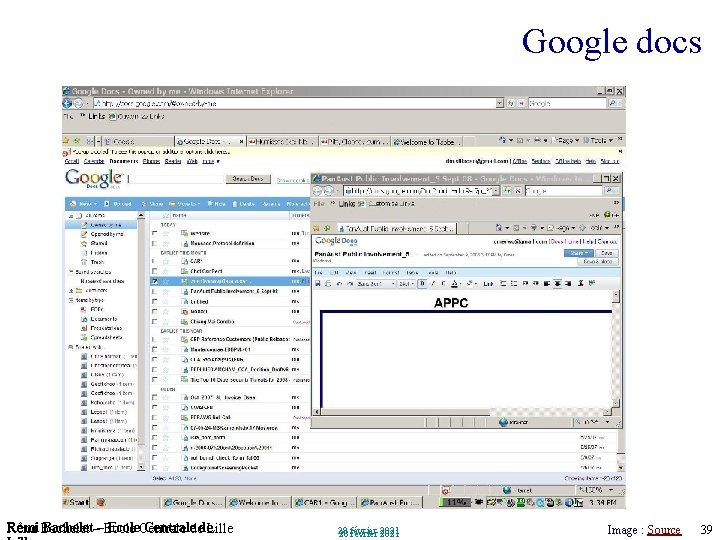Check the Top 10 spreadsheet row checkbox

click(x=155, y=380)
